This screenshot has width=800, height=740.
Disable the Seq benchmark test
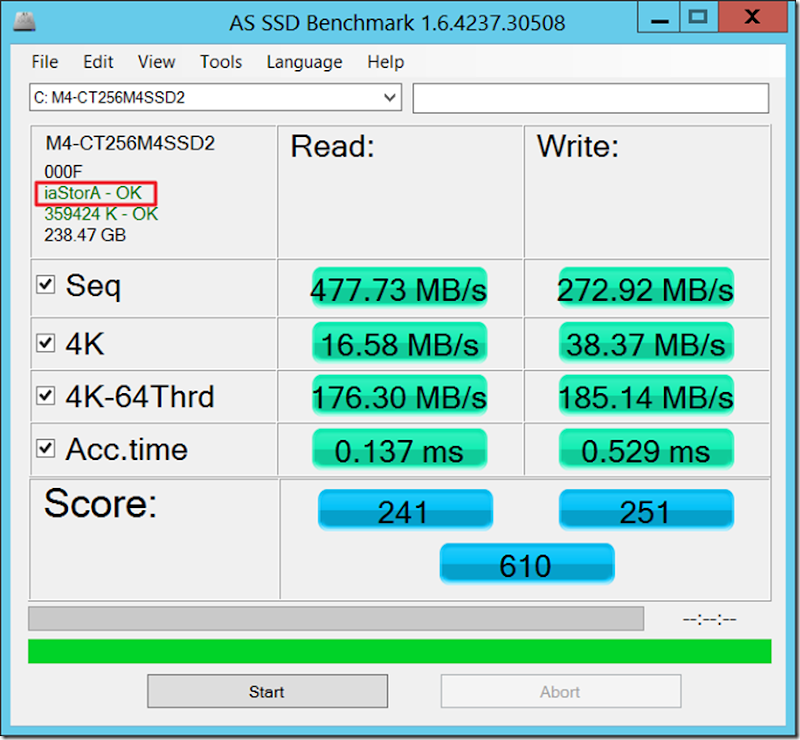[45, 284]
